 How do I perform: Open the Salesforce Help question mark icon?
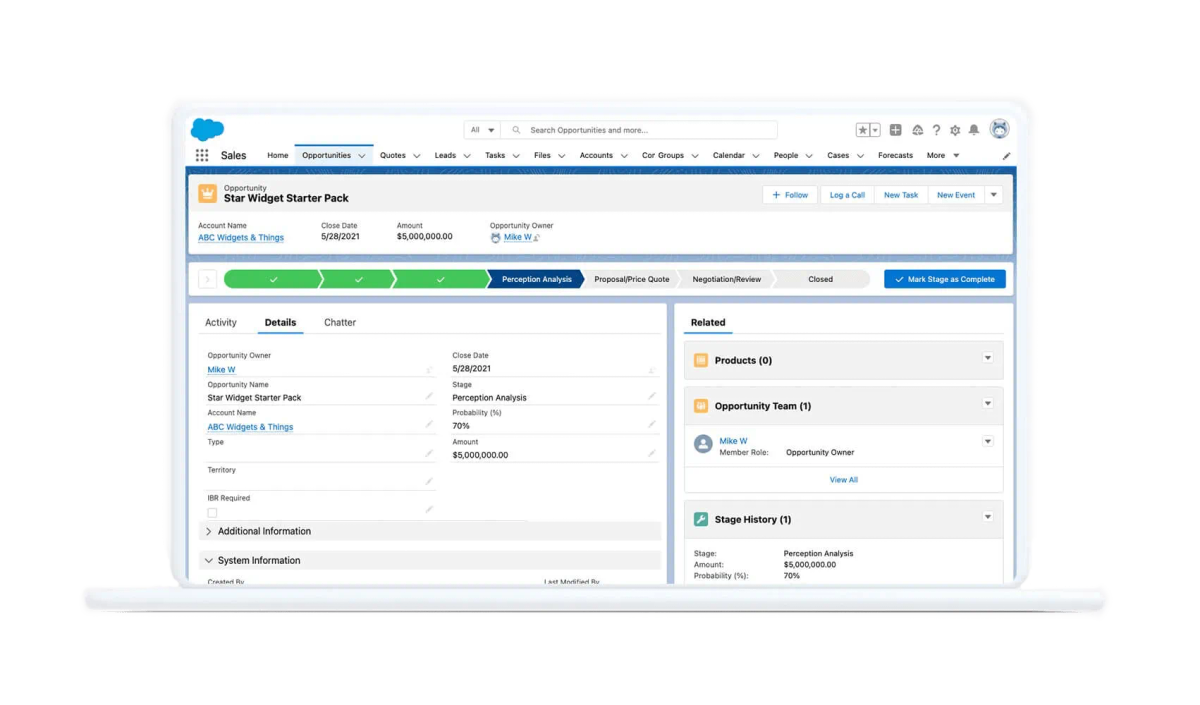[x=936, y=130]
